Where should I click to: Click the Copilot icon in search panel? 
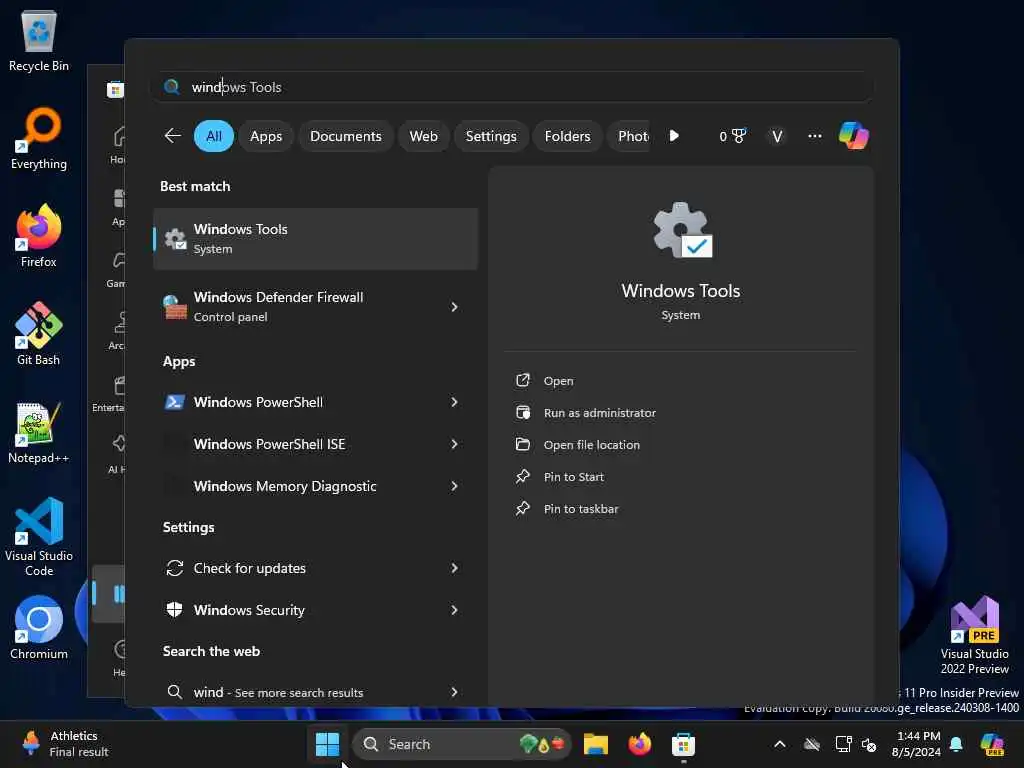[x=854, y=136]
